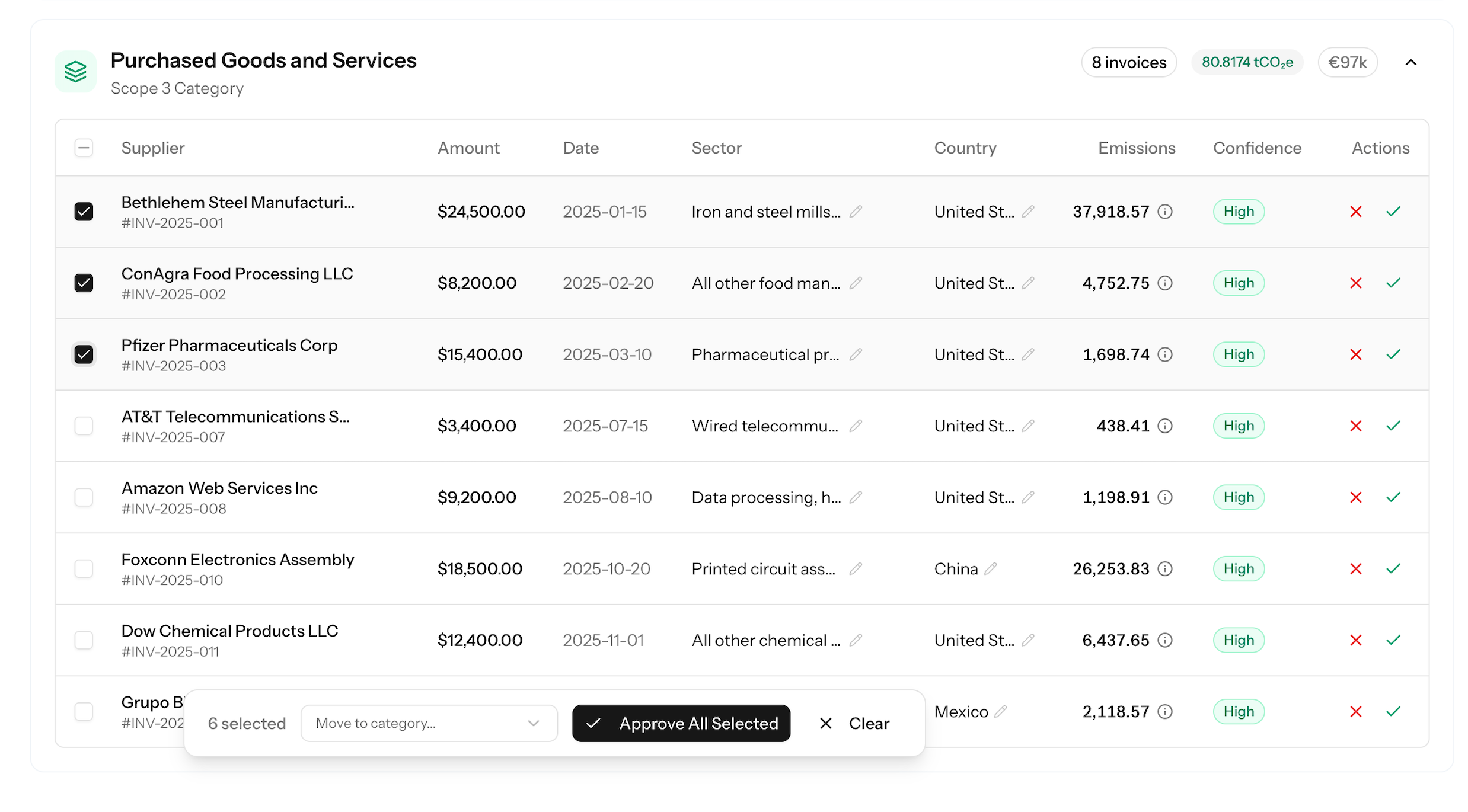Screen dimensions: 1468x812
Task: Click Approve All Selected button
Action: pyautogui.click(x=681, y=723)
